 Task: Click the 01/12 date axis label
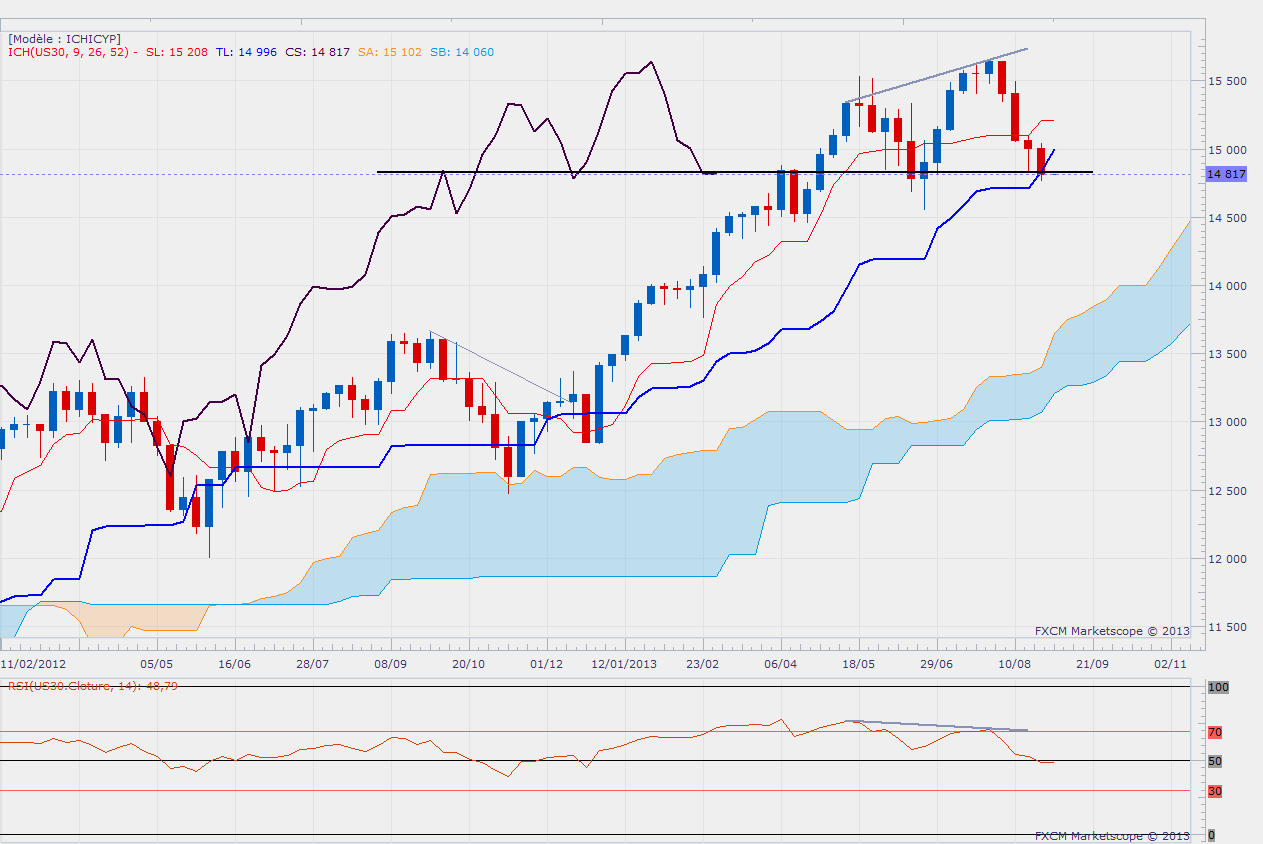tap(547, 663)
